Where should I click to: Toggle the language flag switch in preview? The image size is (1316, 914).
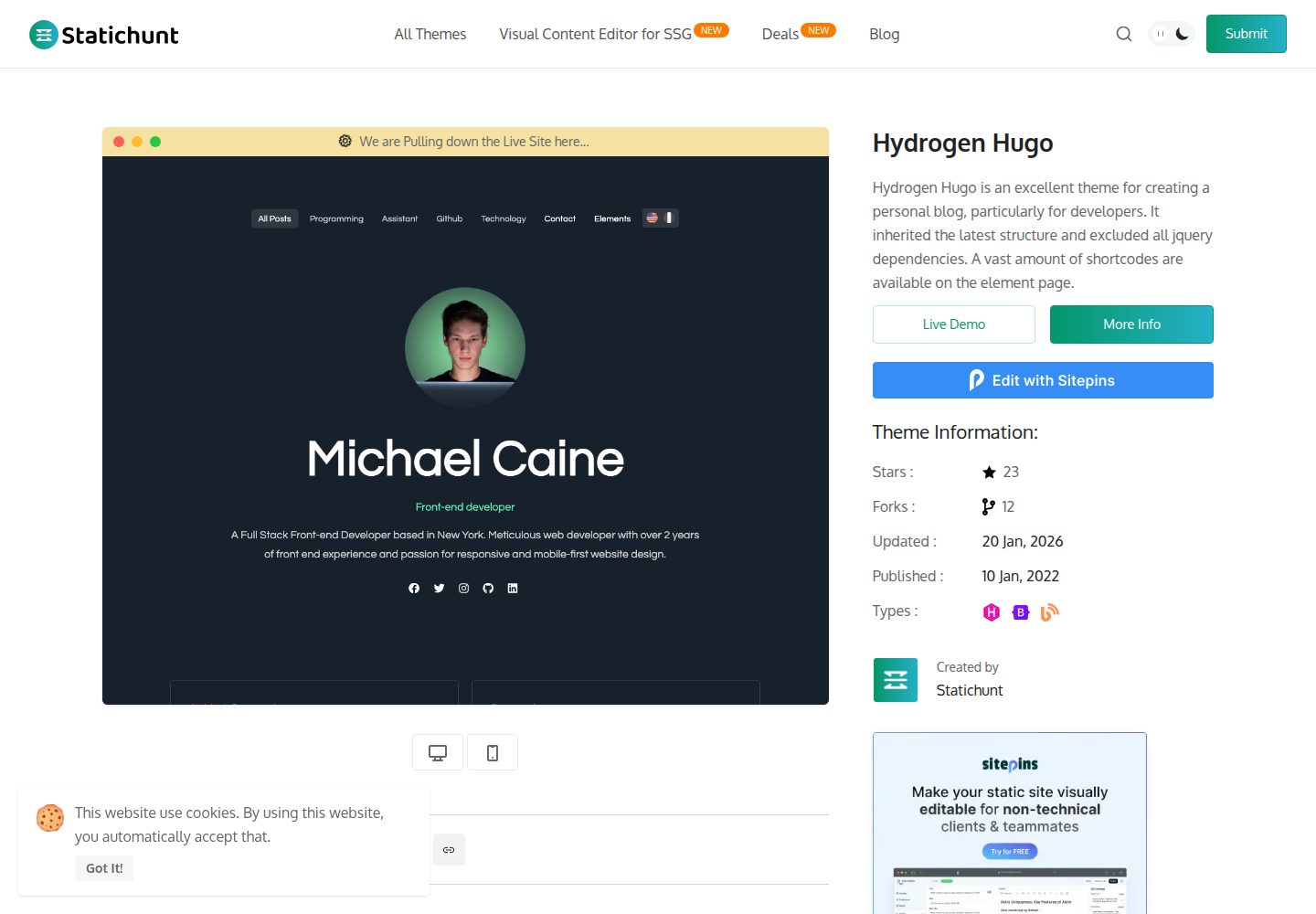coord(661,218)
